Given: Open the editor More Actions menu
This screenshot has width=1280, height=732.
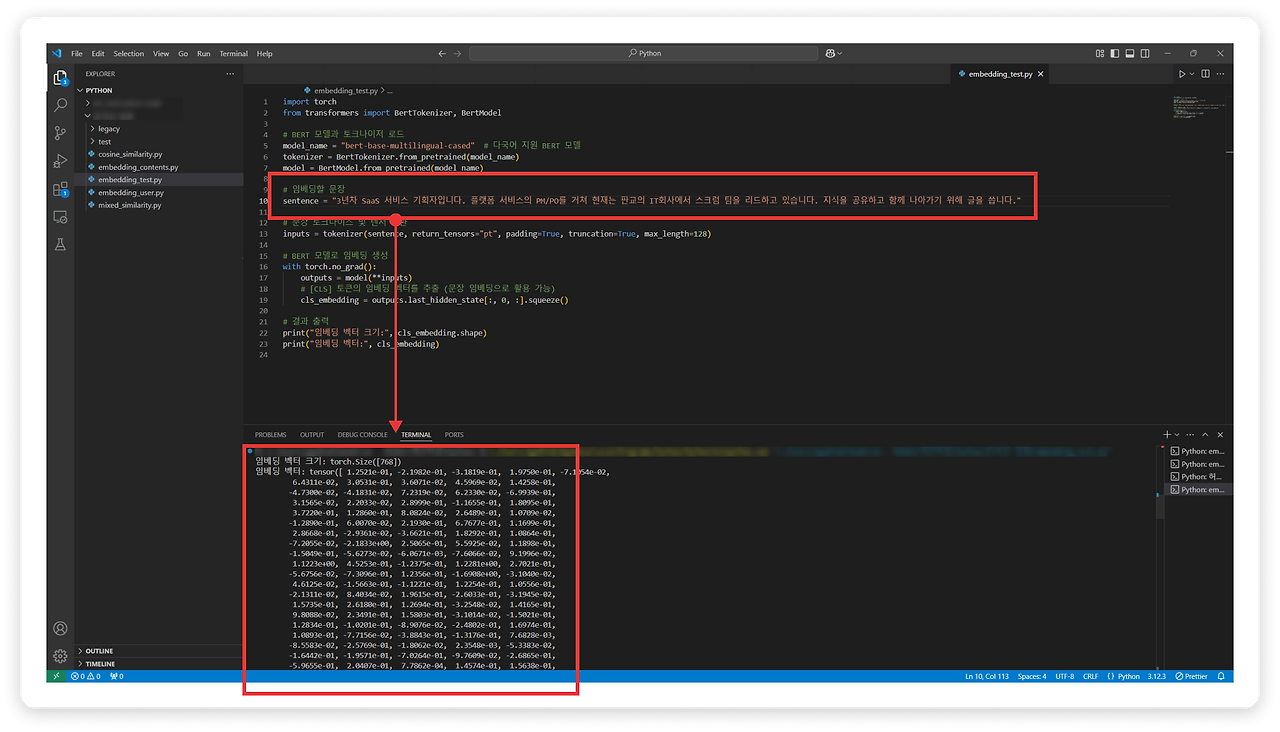Looking at the screenshot, I should coord(1221,74).
